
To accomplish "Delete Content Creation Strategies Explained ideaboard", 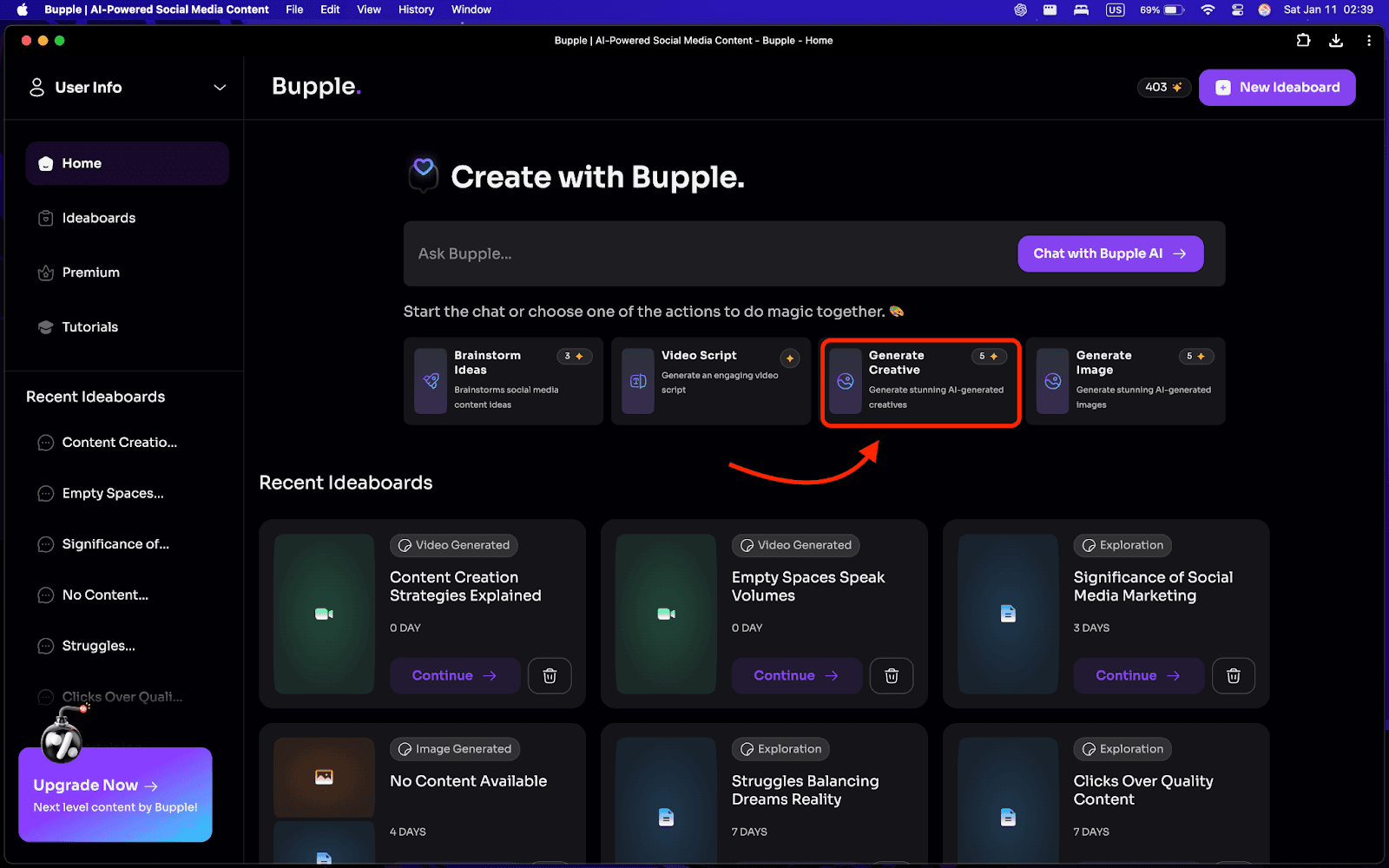I will (x=550, y=675).
